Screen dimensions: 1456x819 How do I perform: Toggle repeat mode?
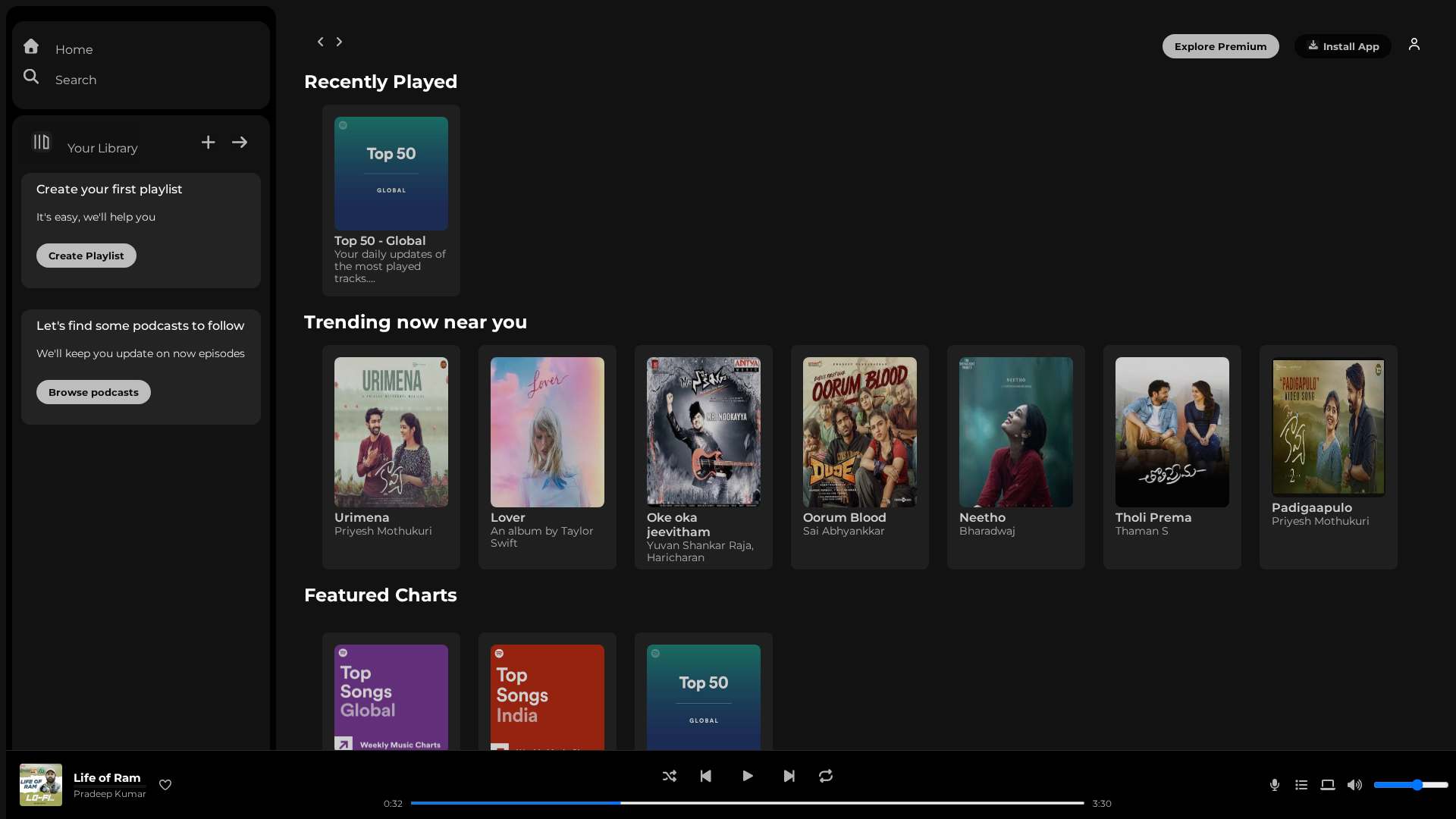[826, 776]
